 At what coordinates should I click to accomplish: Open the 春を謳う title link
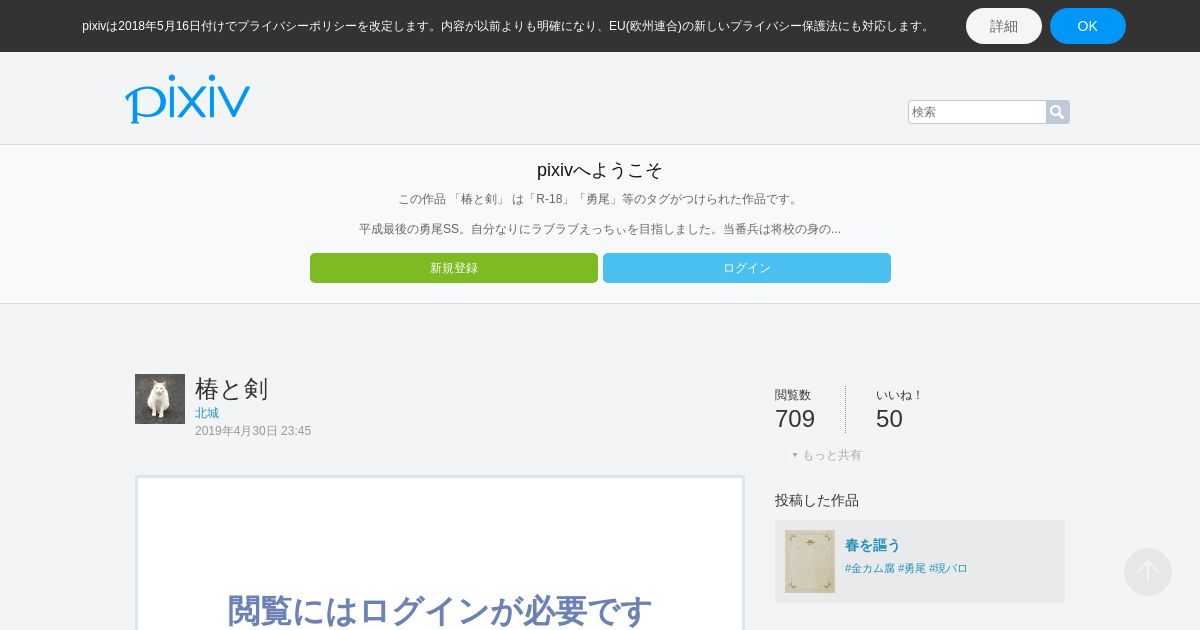pyautogui.click(x=873, y=545)
